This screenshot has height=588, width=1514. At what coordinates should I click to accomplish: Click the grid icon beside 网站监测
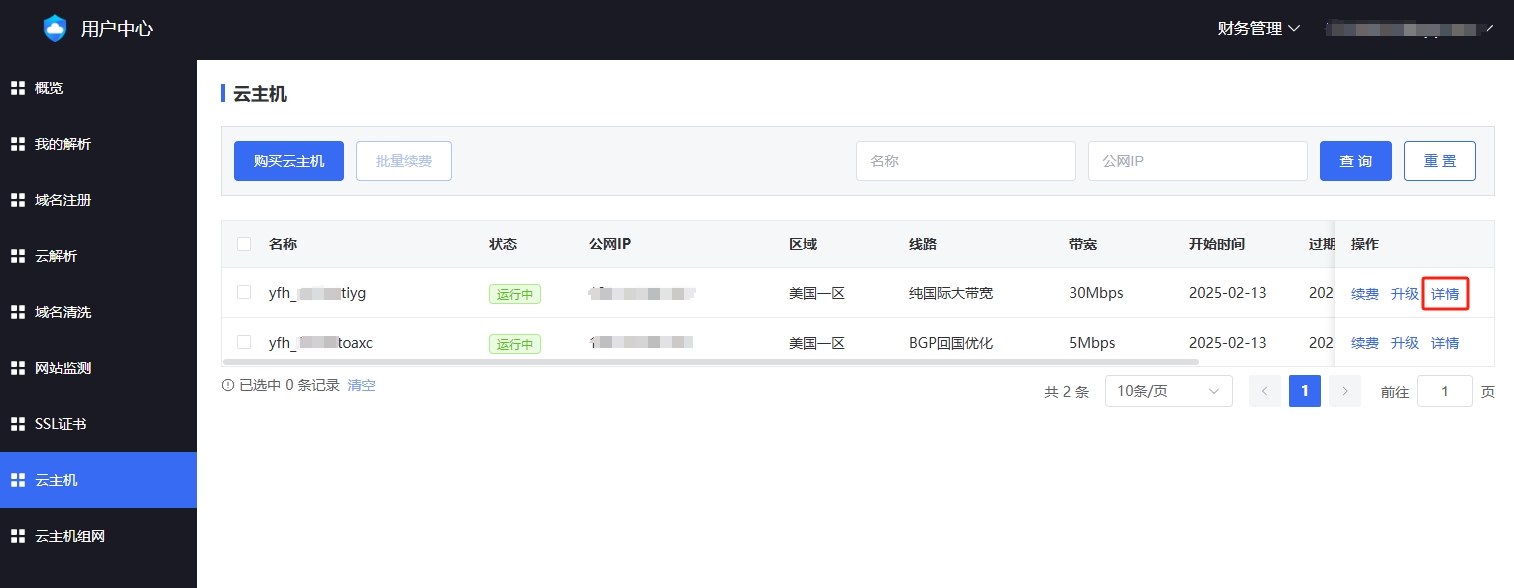tap(17, 368)
